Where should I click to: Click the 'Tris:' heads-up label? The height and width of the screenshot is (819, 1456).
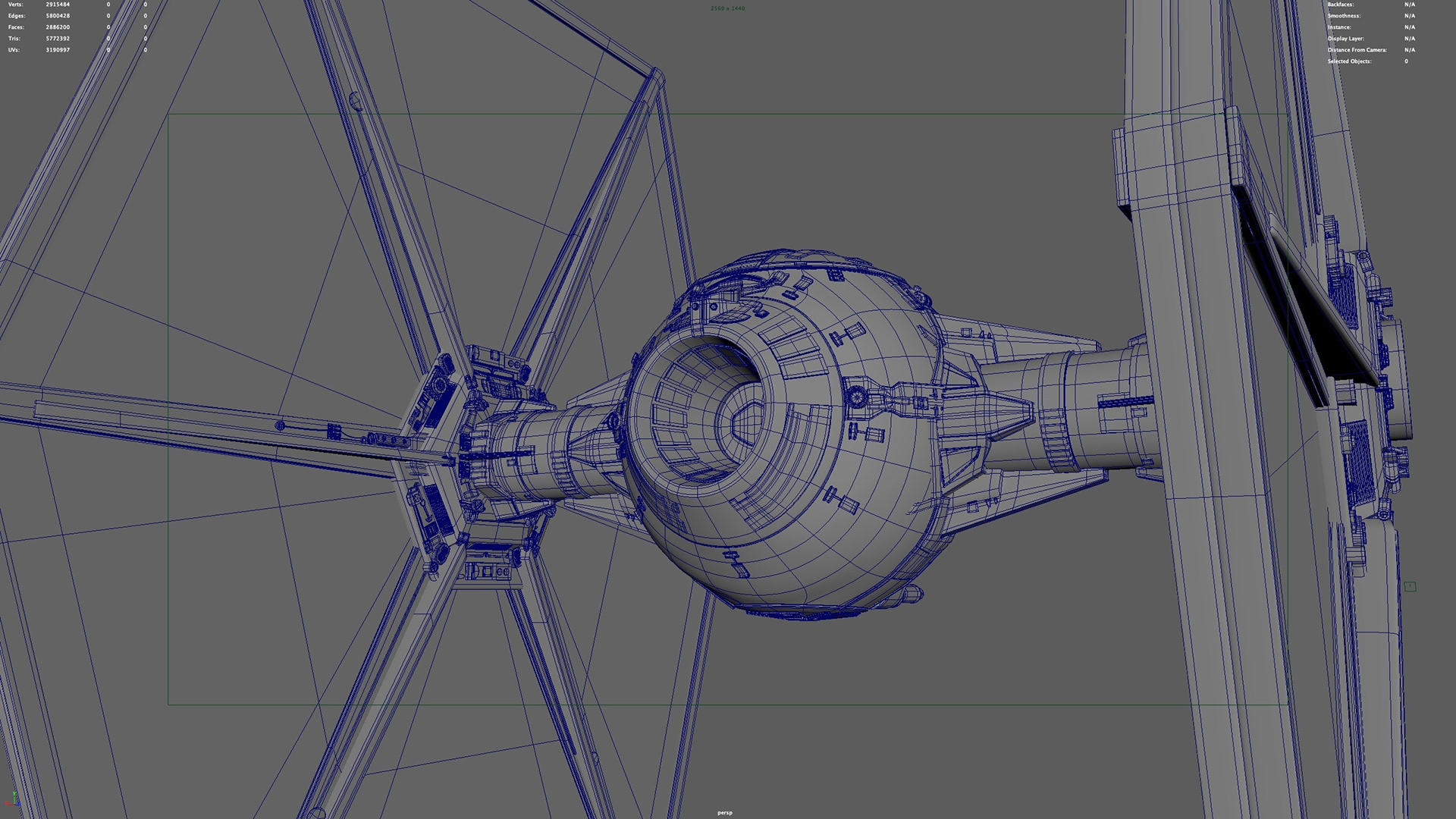[x=14, y=39]
